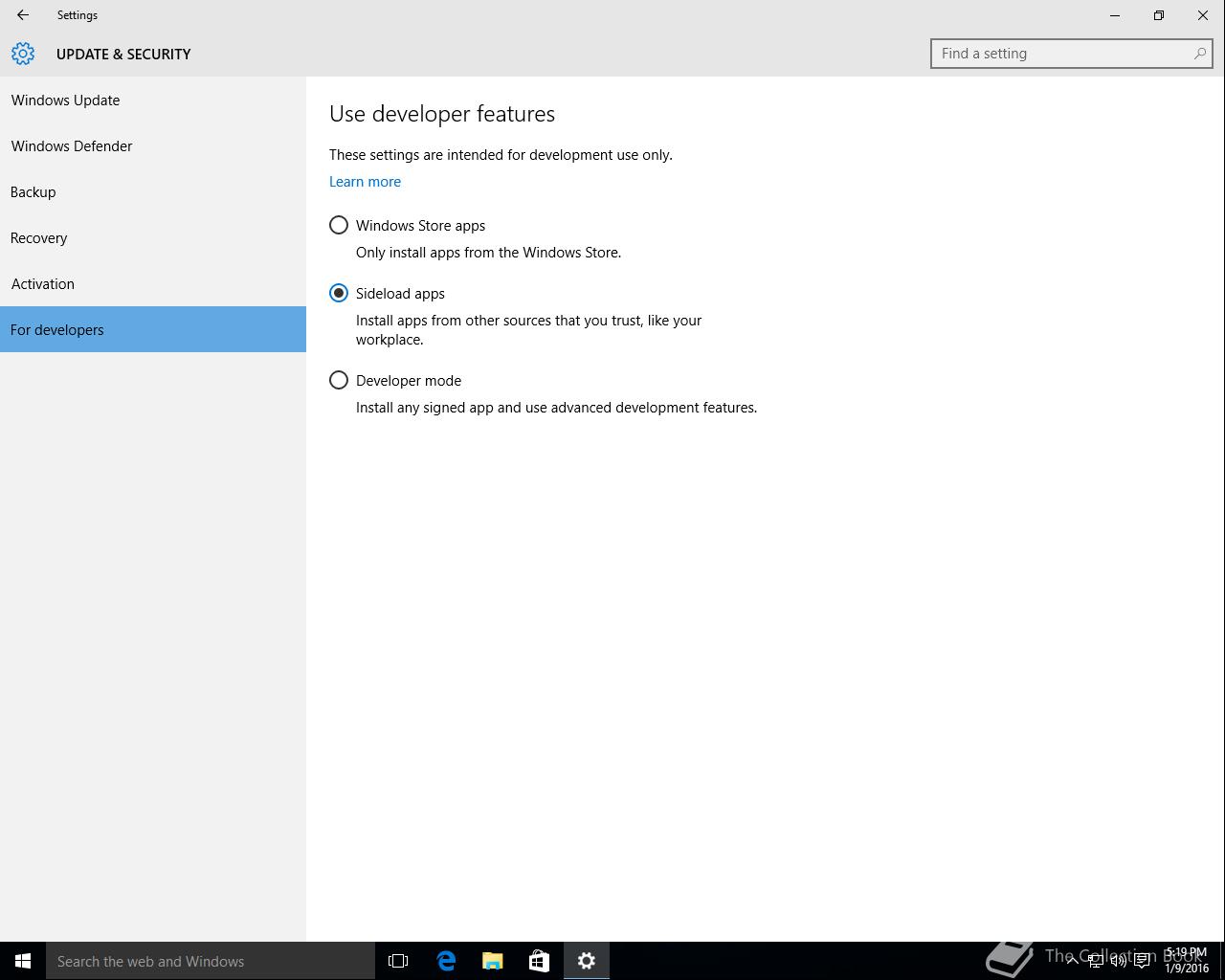Select the For developers section

(x=153, y=329)
